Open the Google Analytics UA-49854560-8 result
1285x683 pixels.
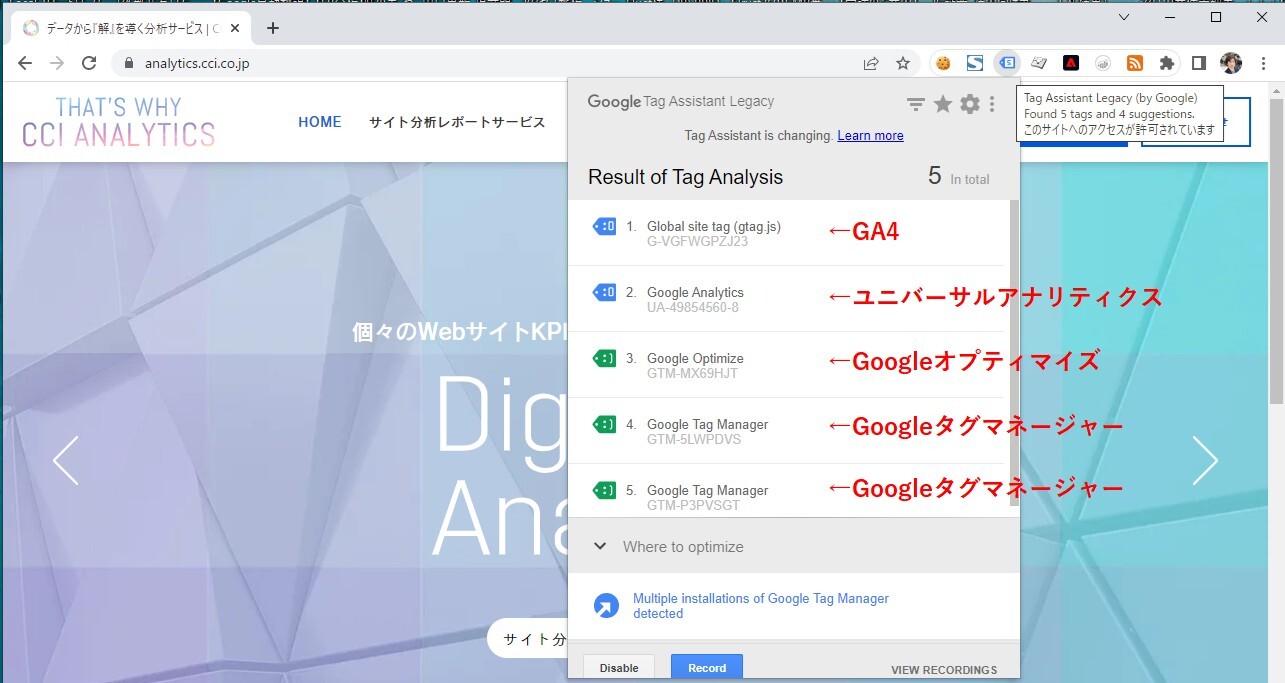click(x=787, y=299)
